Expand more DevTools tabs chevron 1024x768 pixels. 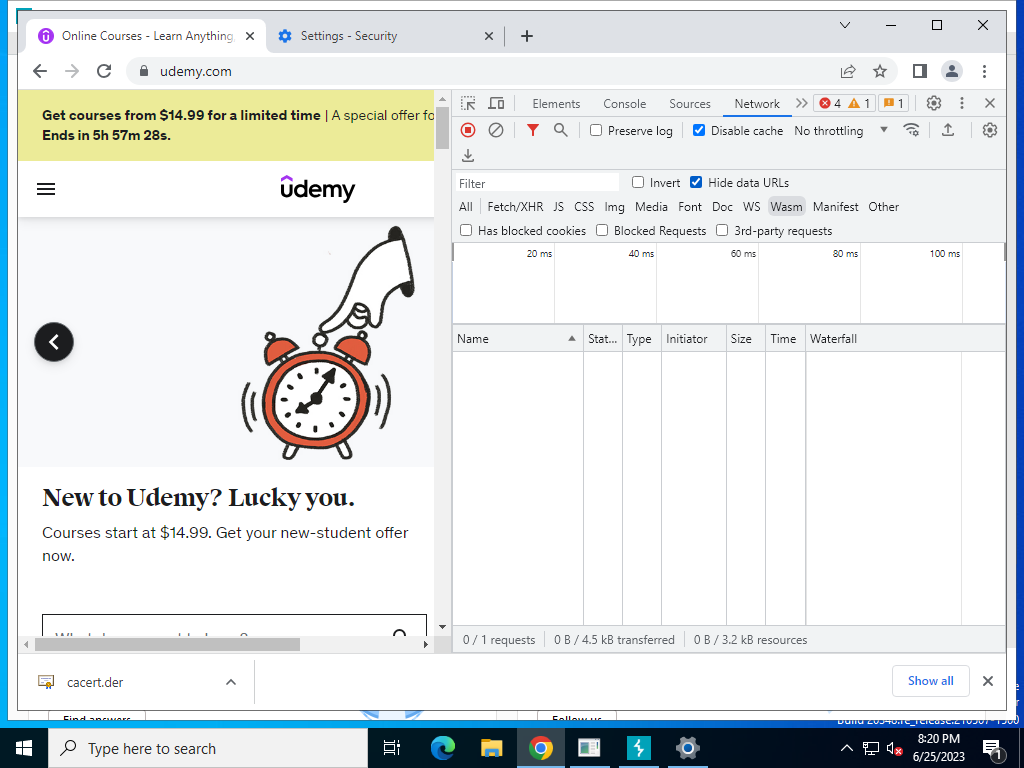point(801,103)
